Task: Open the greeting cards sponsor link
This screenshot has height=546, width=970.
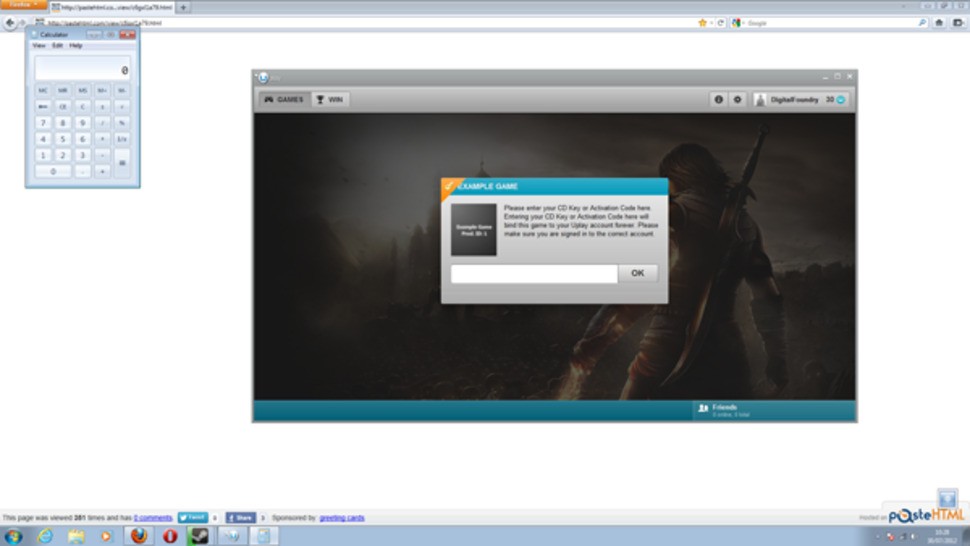Action: [342, 518]
